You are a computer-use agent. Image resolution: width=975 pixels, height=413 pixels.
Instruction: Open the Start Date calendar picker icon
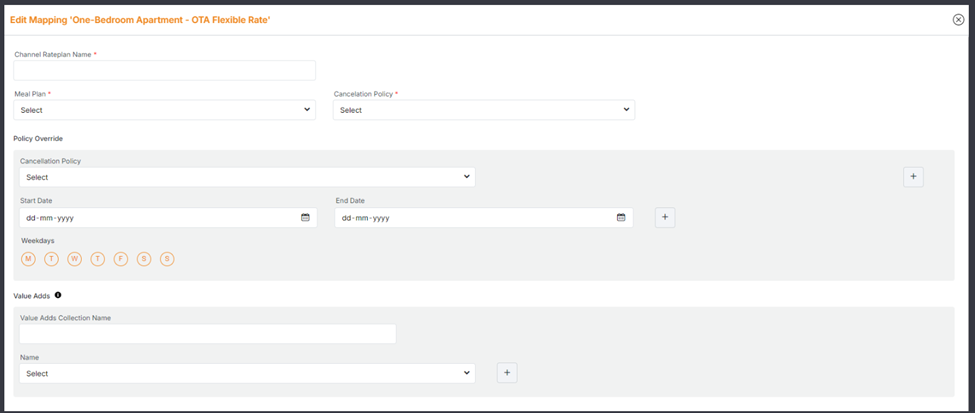pos(305,217)
